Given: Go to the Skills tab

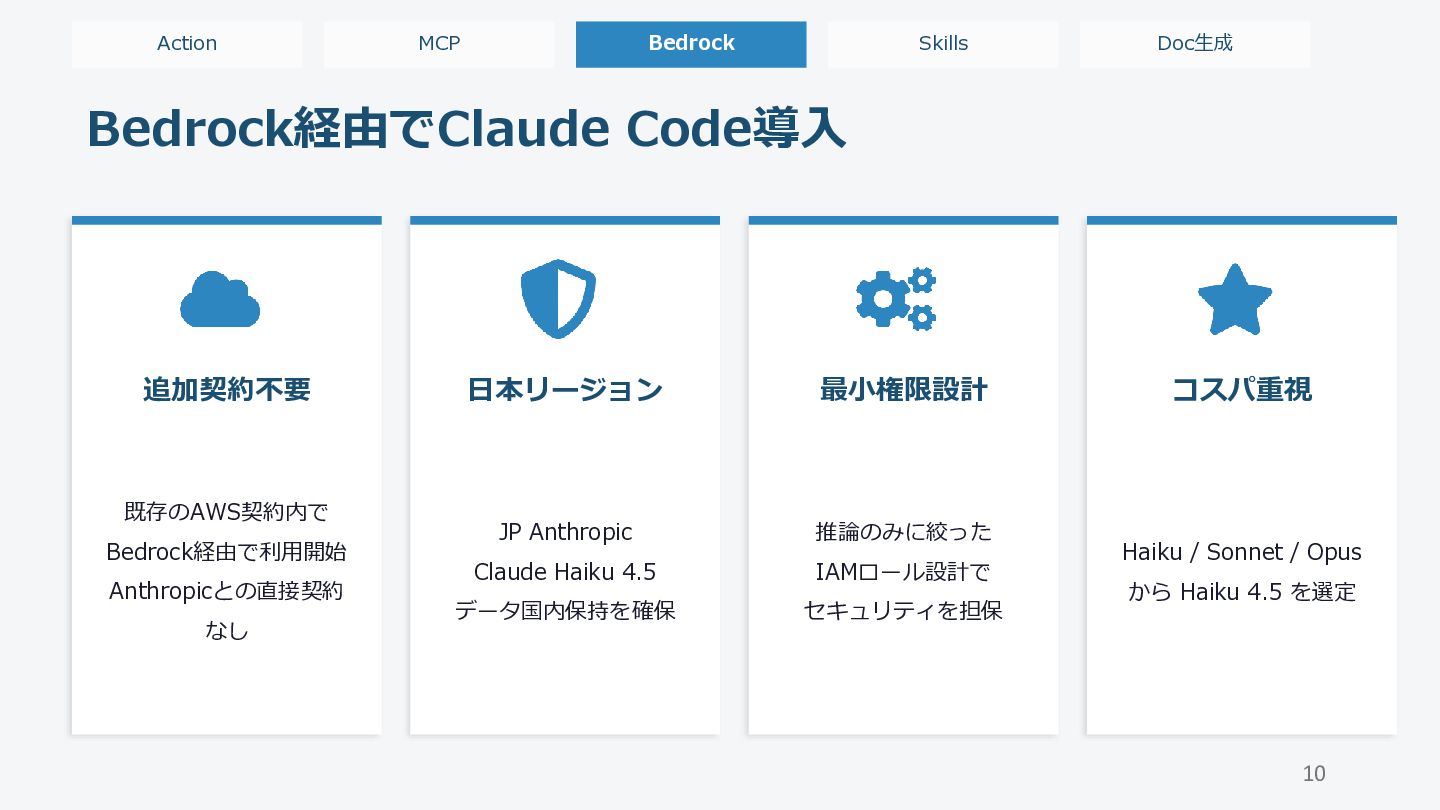Looking at the screenshot, I should [943, 44].
